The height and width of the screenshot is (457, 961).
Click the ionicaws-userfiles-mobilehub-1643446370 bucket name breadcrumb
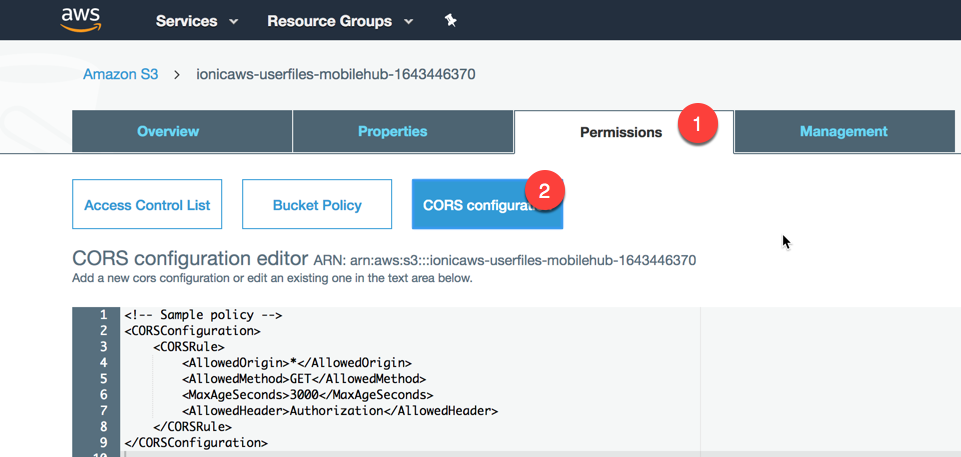coord(336,75)
